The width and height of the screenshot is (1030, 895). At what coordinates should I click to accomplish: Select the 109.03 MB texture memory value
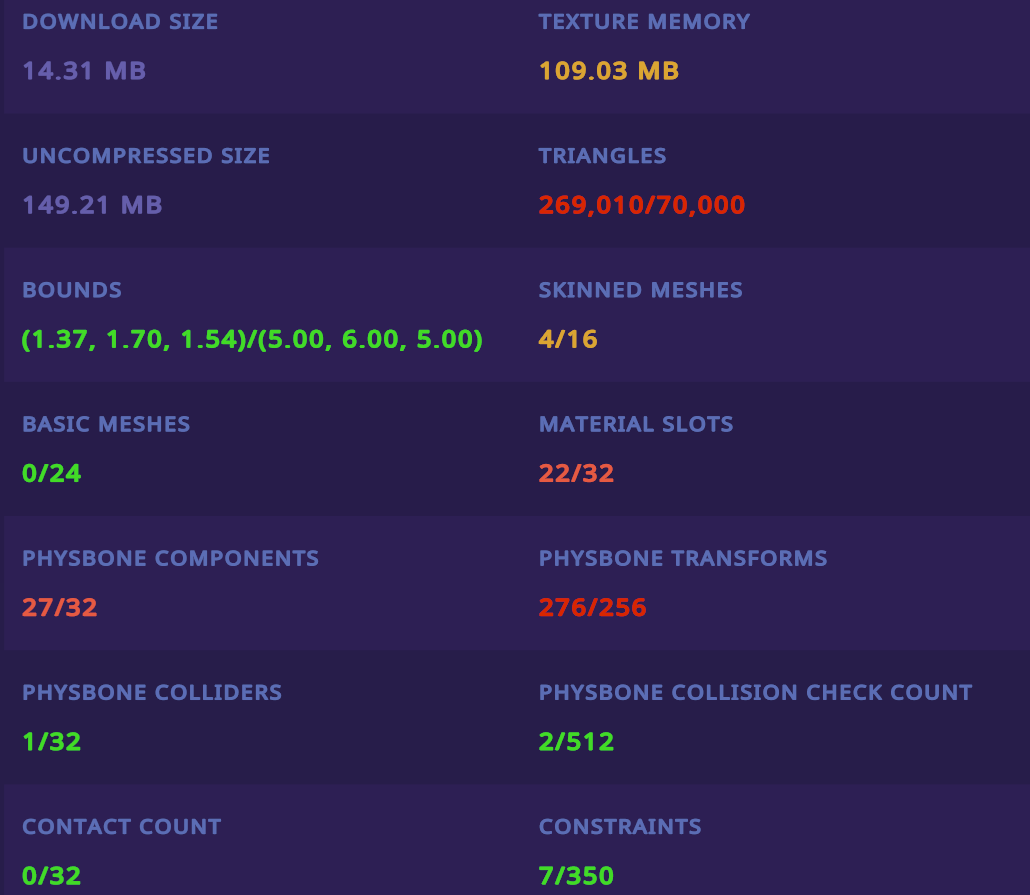609,71
